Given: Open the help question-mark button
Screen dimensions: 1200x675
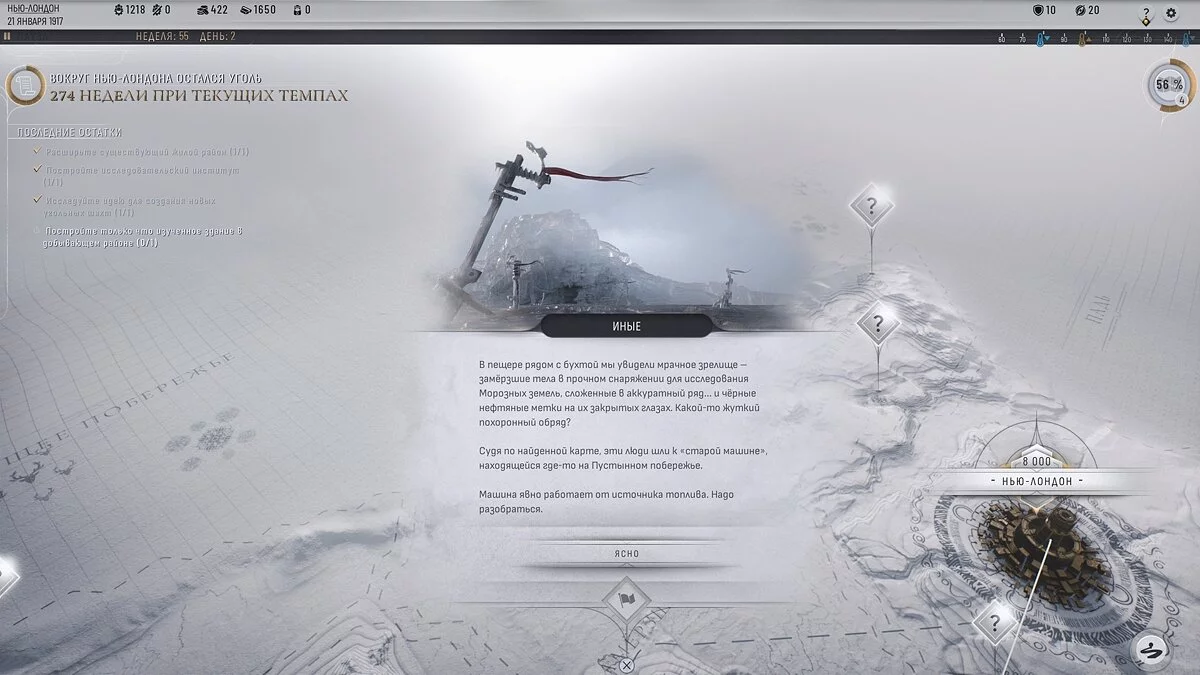Looking at the screenshot, I should pos(1146,15).
